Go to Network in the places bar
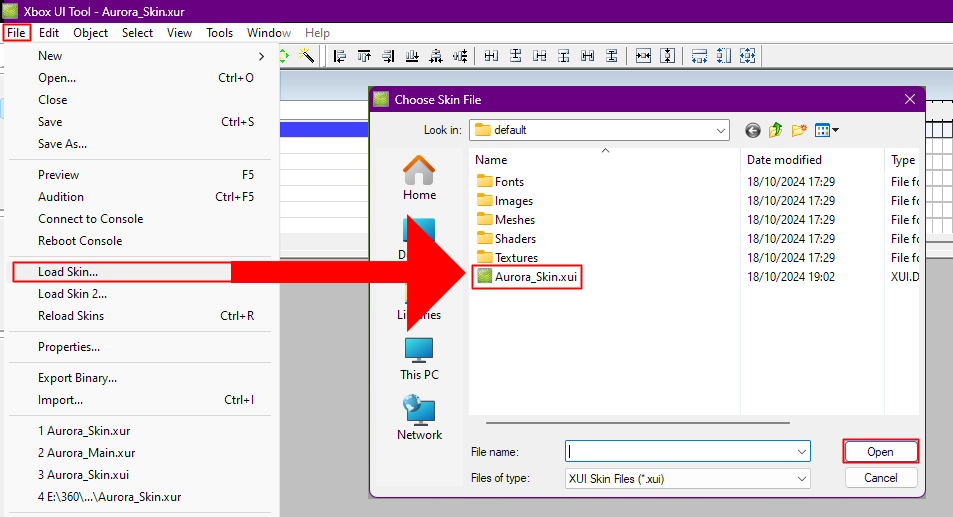The width and height of the screenshot is (953, 517). [x=419, y=418]
